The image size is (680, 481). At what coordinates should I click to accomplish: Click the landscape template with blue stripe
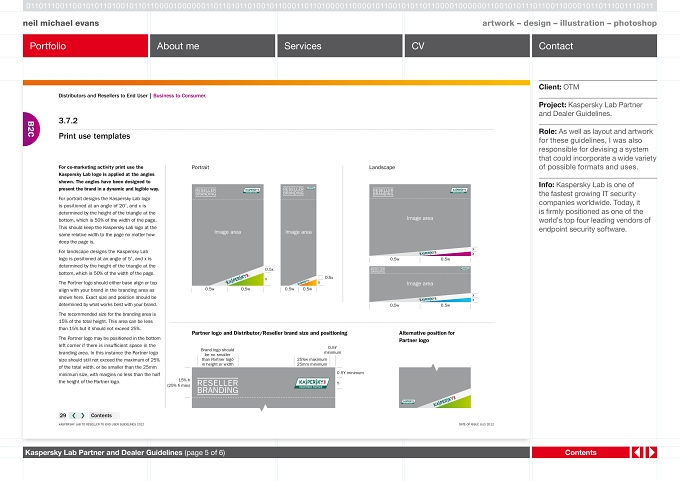tap(420, 284)
